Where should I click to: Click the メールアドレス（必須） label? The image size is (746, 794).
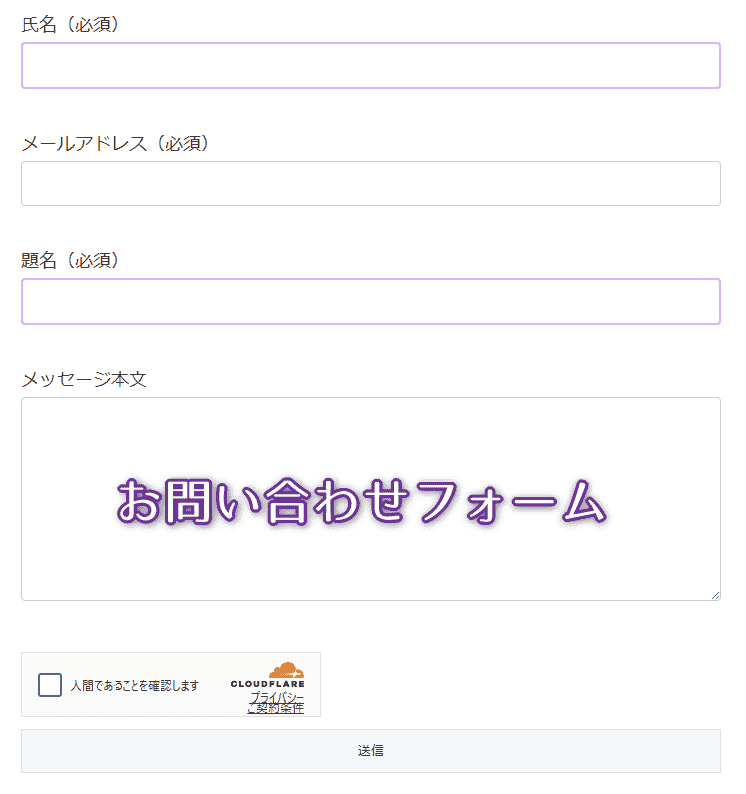tap(115, 143)
